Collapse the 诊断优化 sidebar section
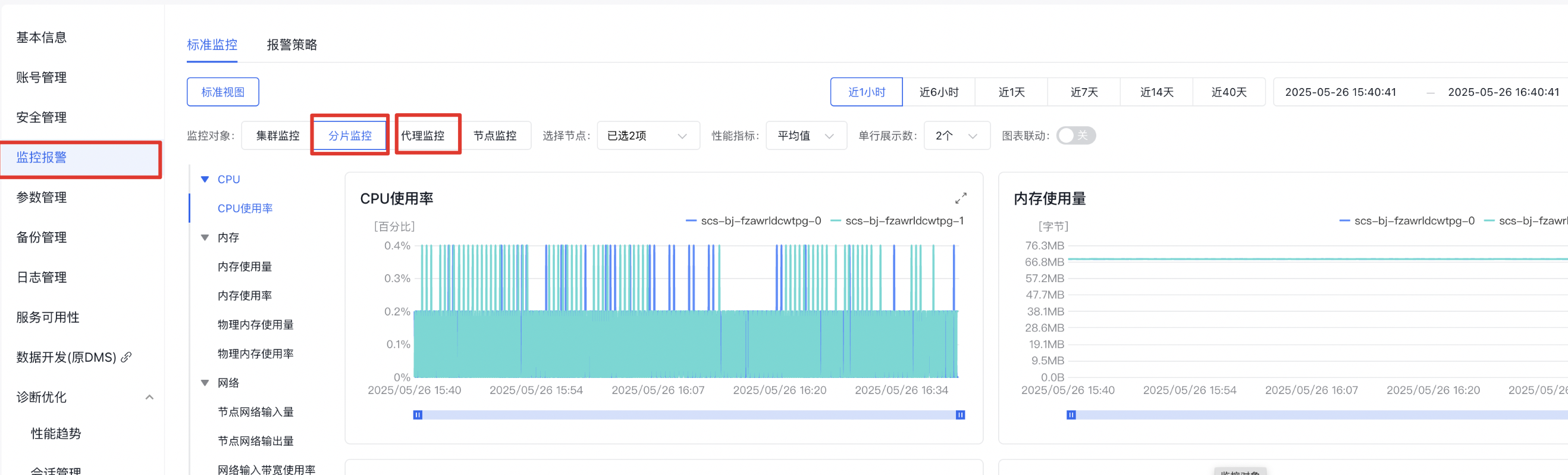The image size is (1568, 475). pyautogui.click(x=149, y=397)
